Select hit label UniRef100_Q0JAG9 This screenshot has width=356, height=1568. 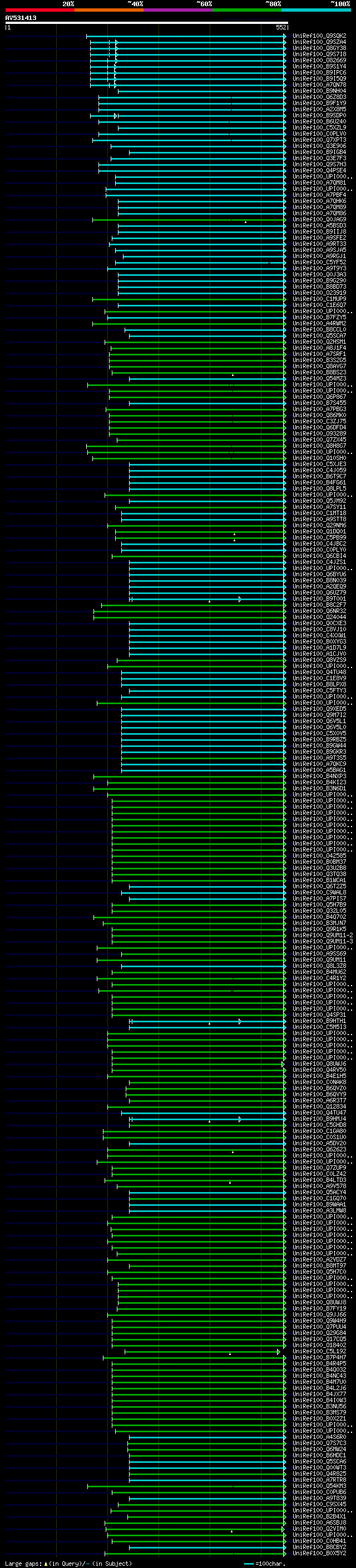[x=319, y=220]
